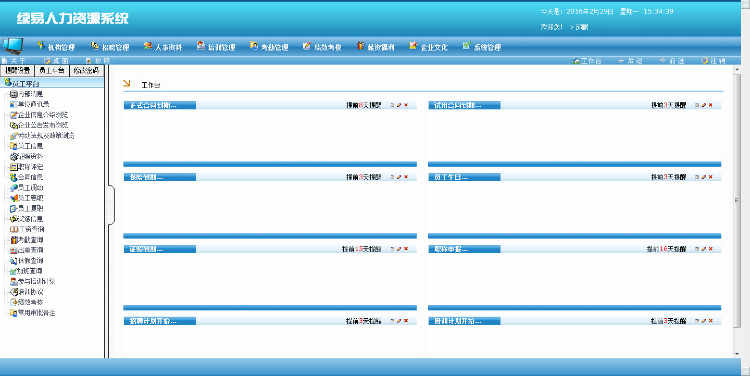Close the 员工生日 reminder panel with red X
Viewport: 750px width, 376px height.
710,177
